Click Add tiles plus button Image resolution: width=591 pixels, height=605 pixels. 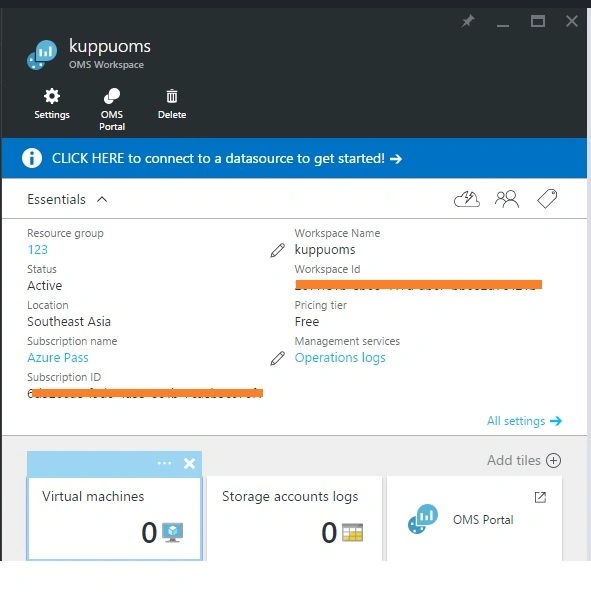click(553, 460)
